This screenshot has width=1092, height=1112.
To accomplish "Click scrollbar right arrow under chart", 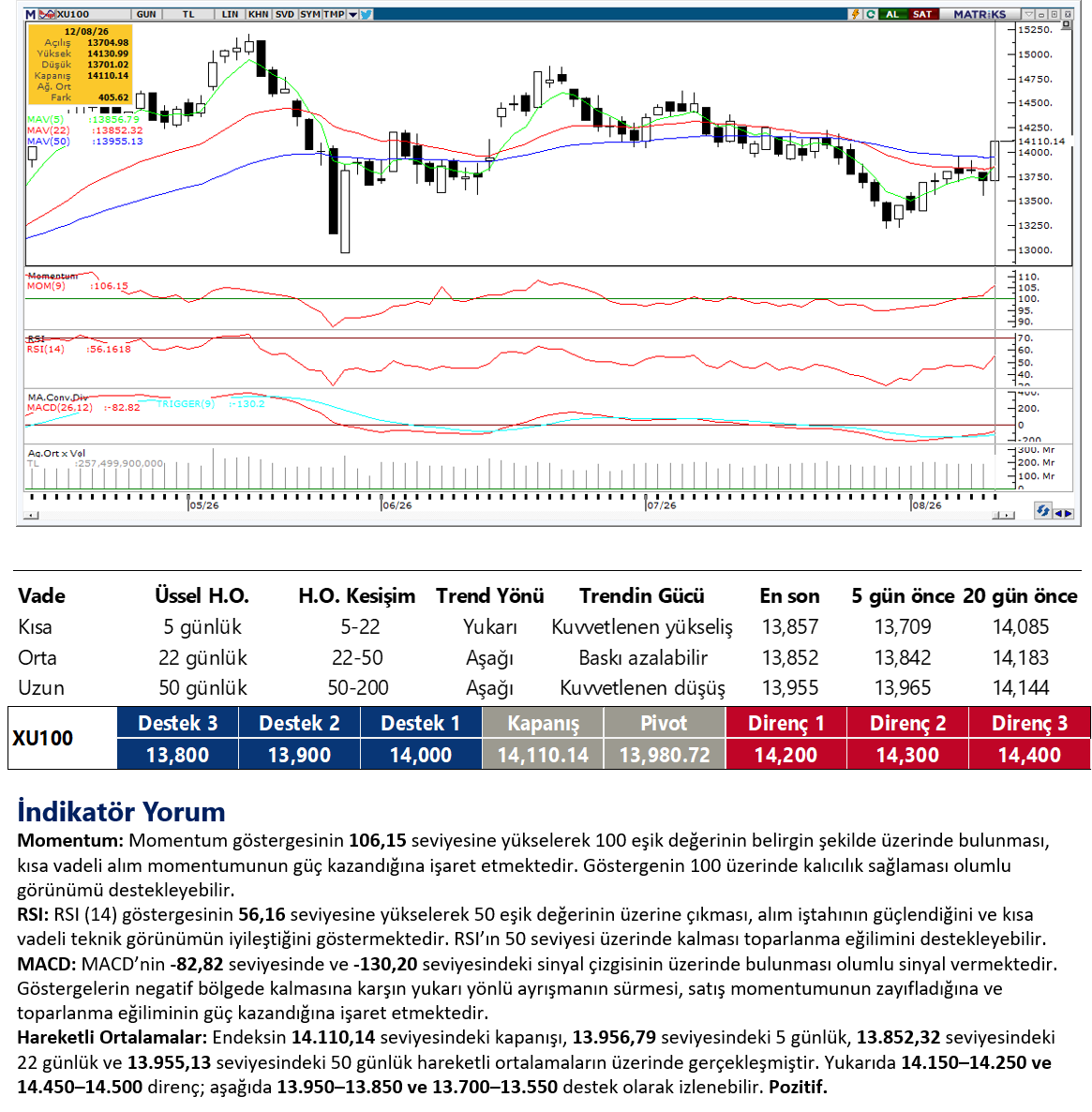I will click(1009, 516).
